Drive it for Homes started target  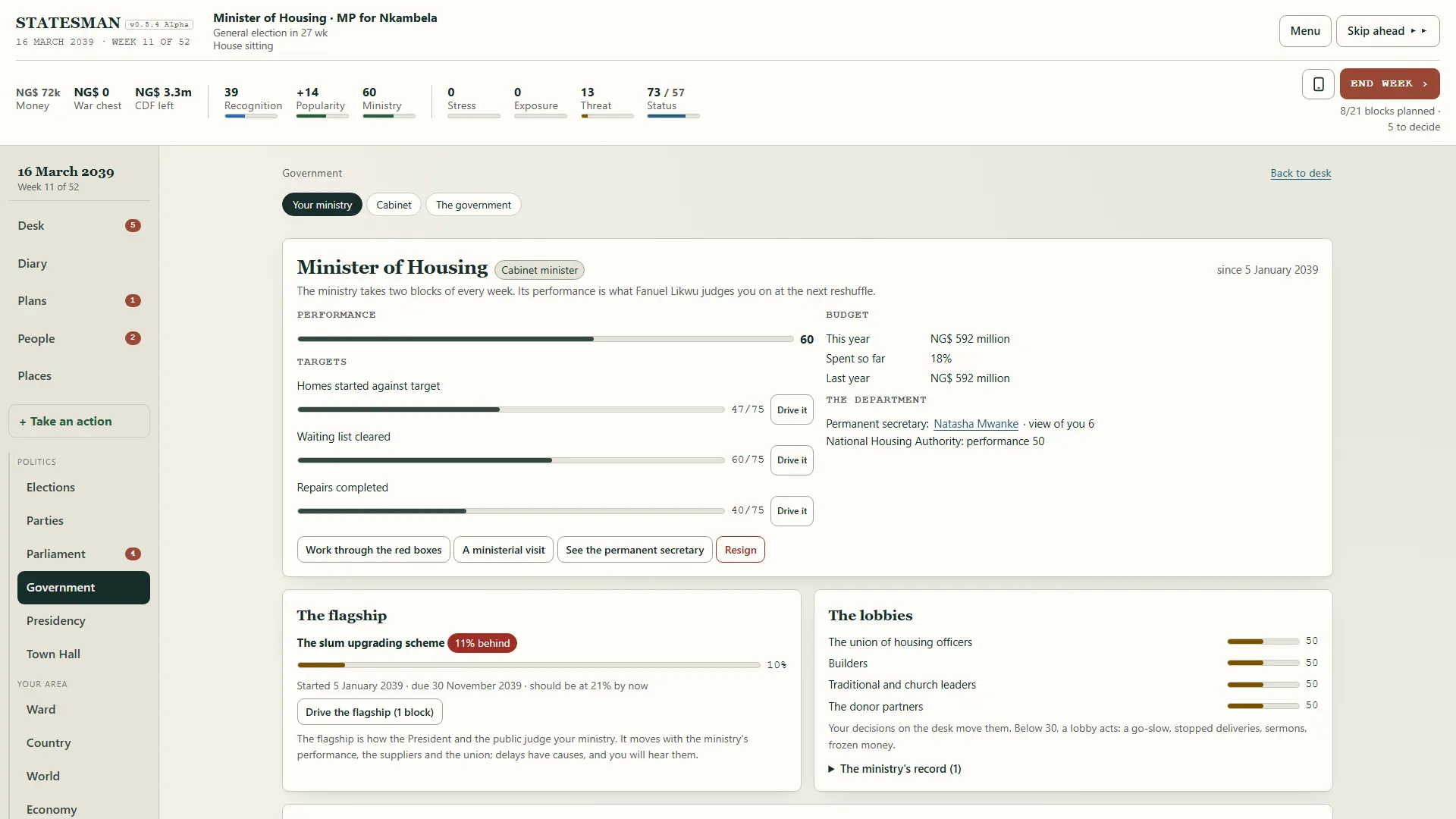[x=792, y=409]
